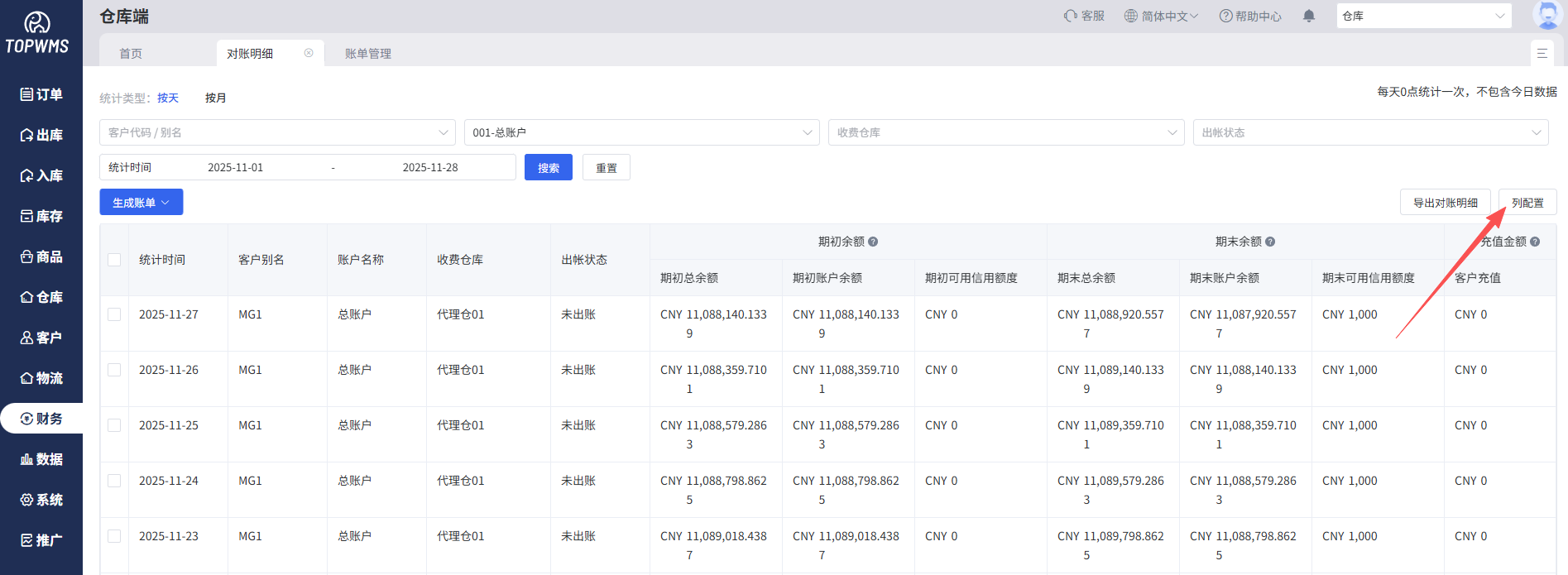
Task: Expand the 客户代码 / 别名 dropdown
Action: [x=277, y=132]
